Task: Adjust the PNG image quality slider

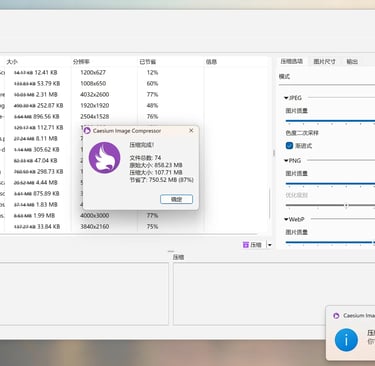Action: pyautogui.click(x=330, y=184)
